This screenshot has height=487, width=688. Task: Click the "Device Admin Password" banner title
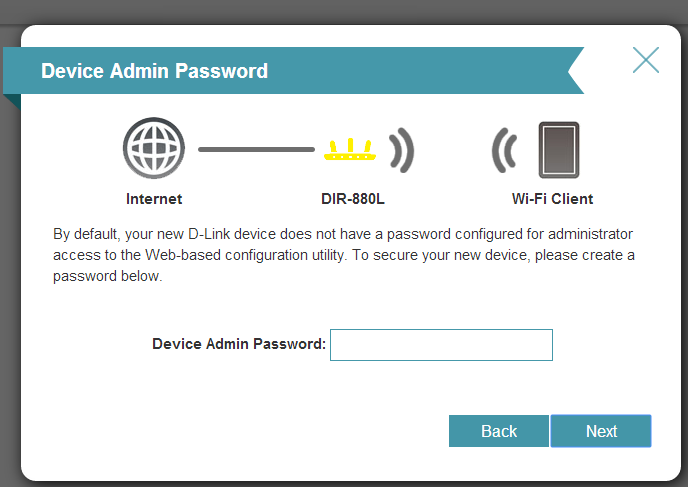(154, 71)
